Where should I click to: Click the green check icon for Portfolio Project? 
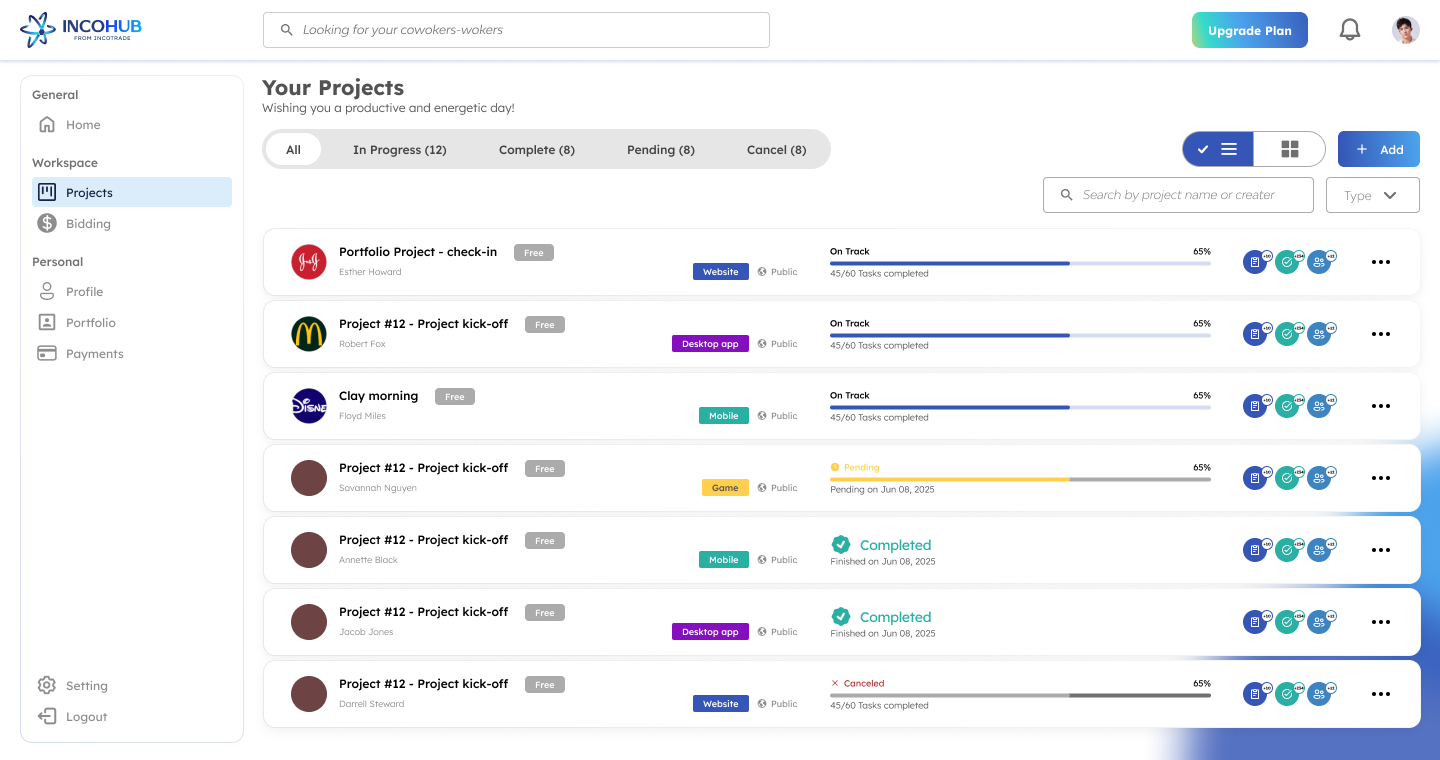coord(1287,262)
